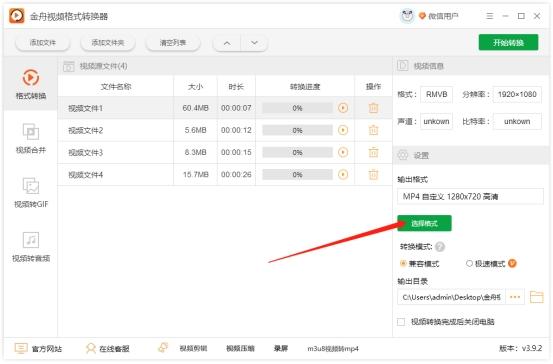This screenshot has width=553, height=364.
Task: Delete 视频文件3 with trash icon
Action: coord(373,152)
